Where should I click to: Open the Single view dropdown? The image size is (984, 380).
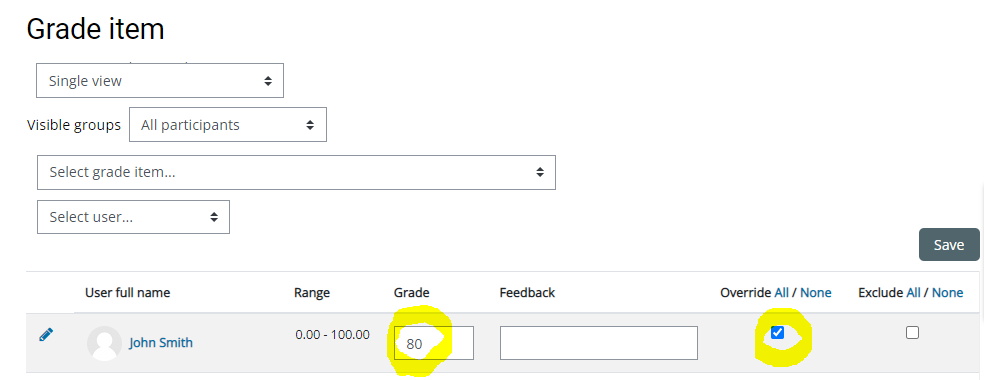point(160,80)
